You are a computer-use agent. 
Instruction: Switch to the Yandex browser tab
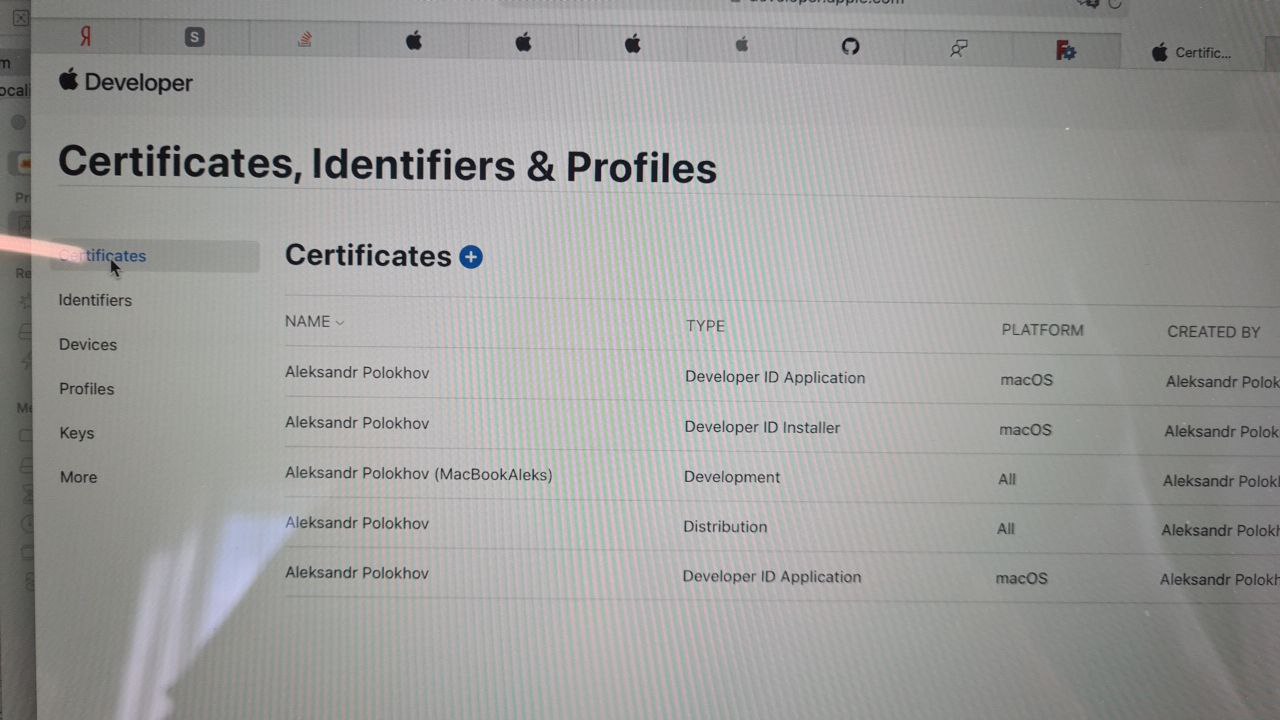[x=86, y=37]
